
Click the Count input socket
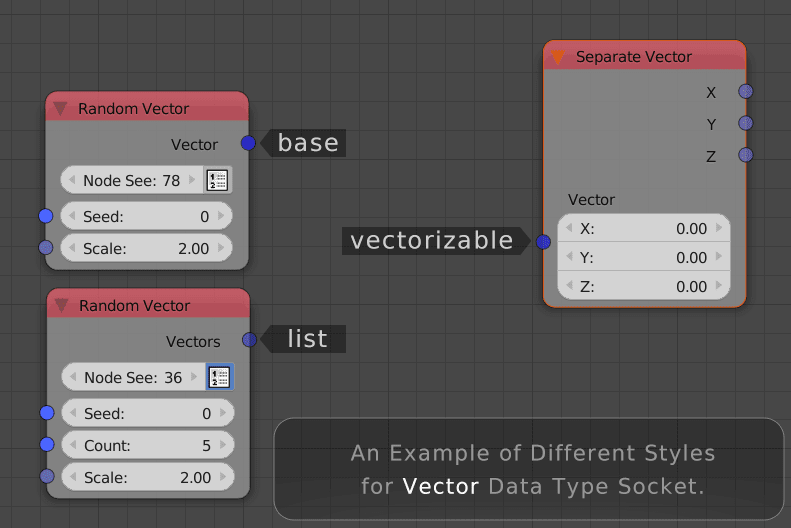[x=47, y=444]
